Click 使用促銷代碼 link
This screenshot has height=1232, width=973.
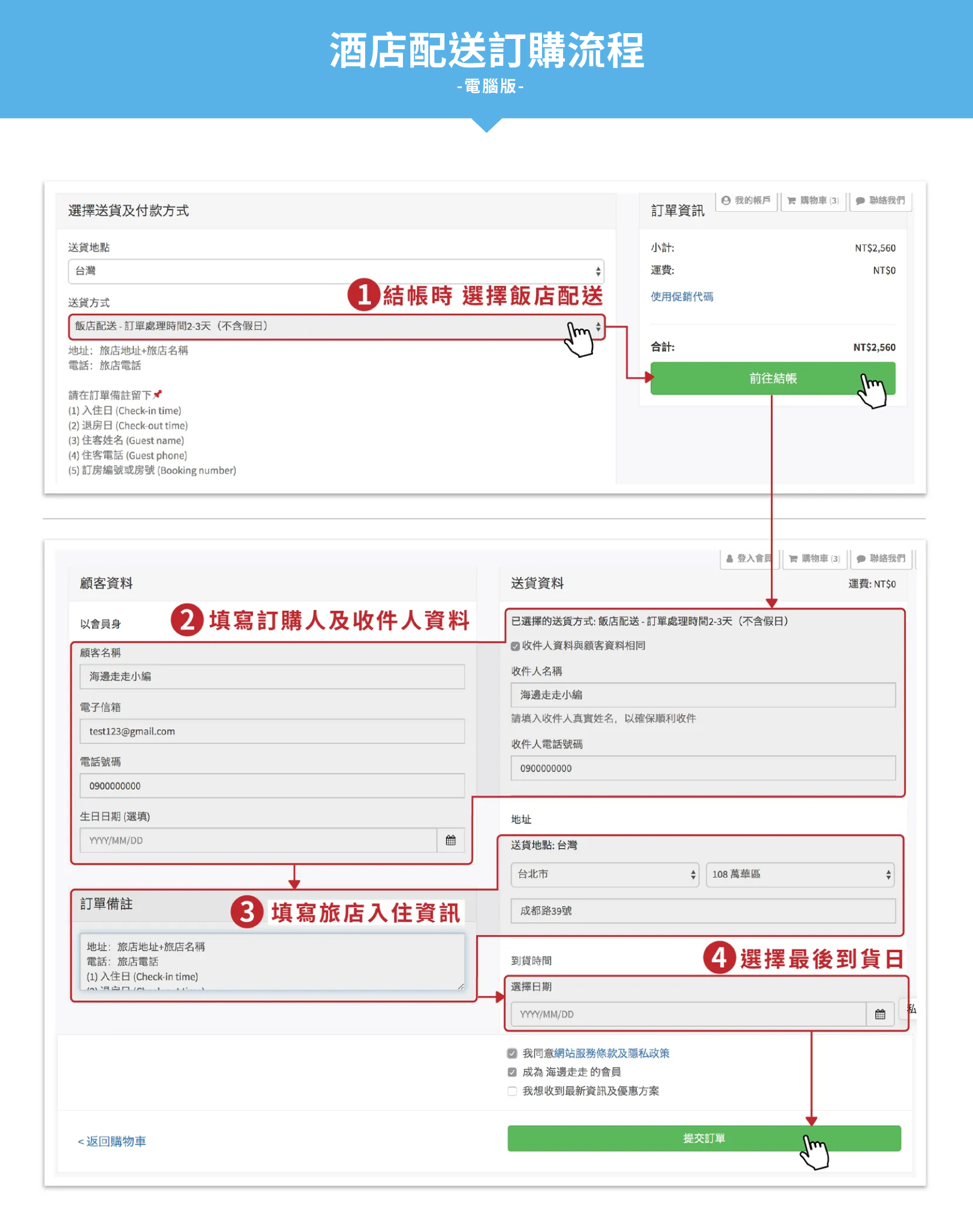pyautogui.click(x=682, y=296)
